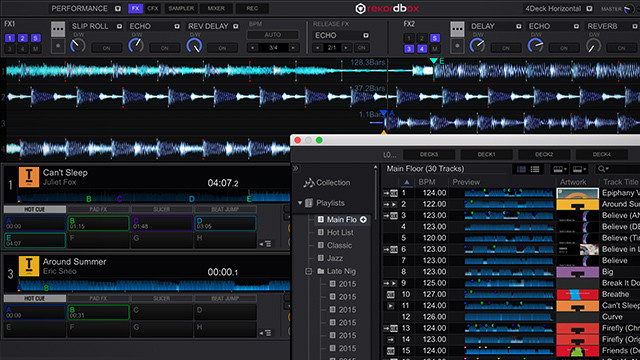640x360 pixels.
Task: Click the FX2 single-dot mode button
Action: coord(457,46)
